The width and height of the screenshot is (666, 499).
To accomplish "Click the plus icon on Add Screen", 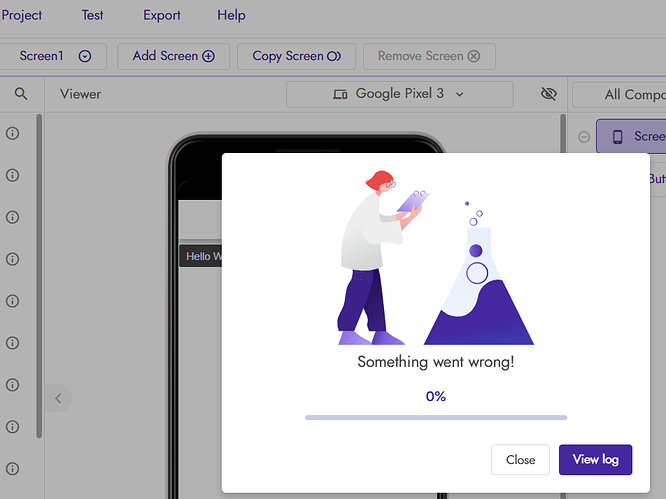I will click(209, 57).
